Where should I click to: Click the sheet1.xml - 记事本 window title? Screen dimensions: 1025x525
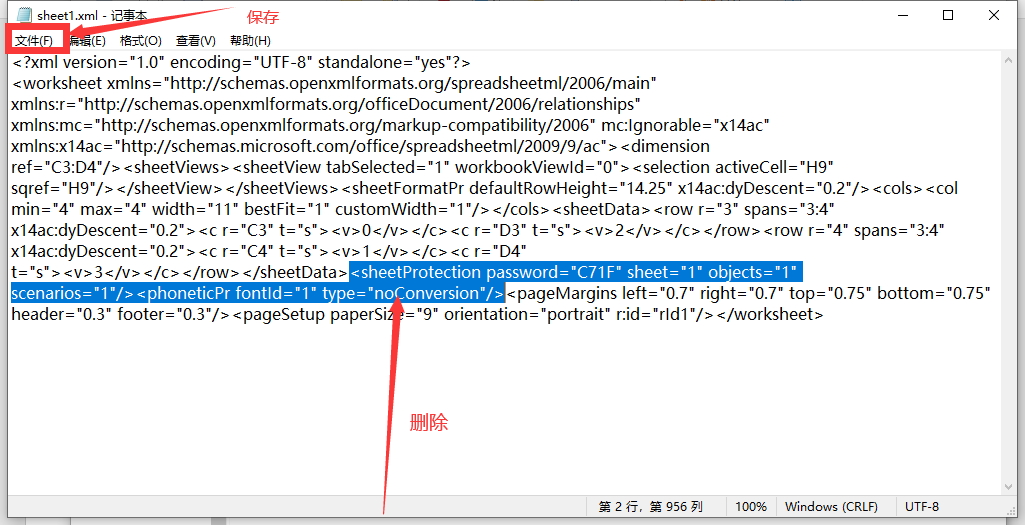click(x=92, y=15)
